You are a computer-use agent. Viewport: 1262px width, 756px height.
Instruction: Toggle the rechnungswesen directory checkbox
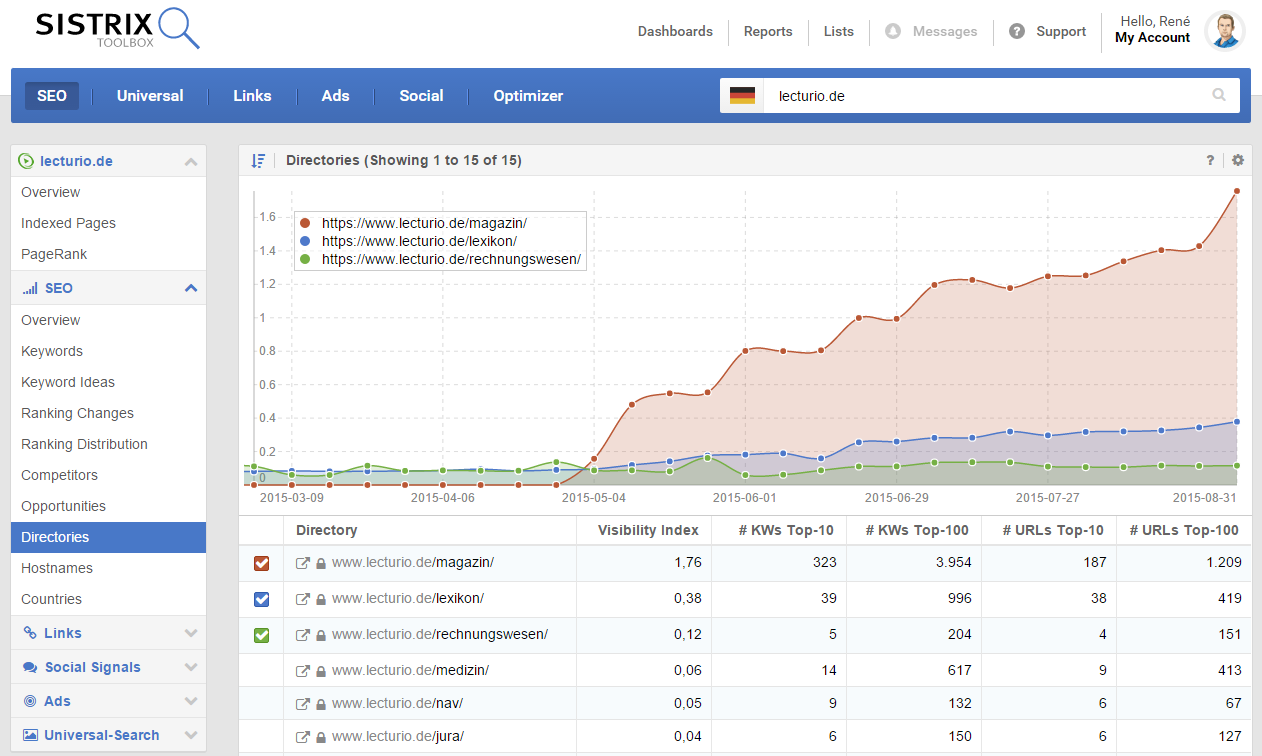pos(261,635)
